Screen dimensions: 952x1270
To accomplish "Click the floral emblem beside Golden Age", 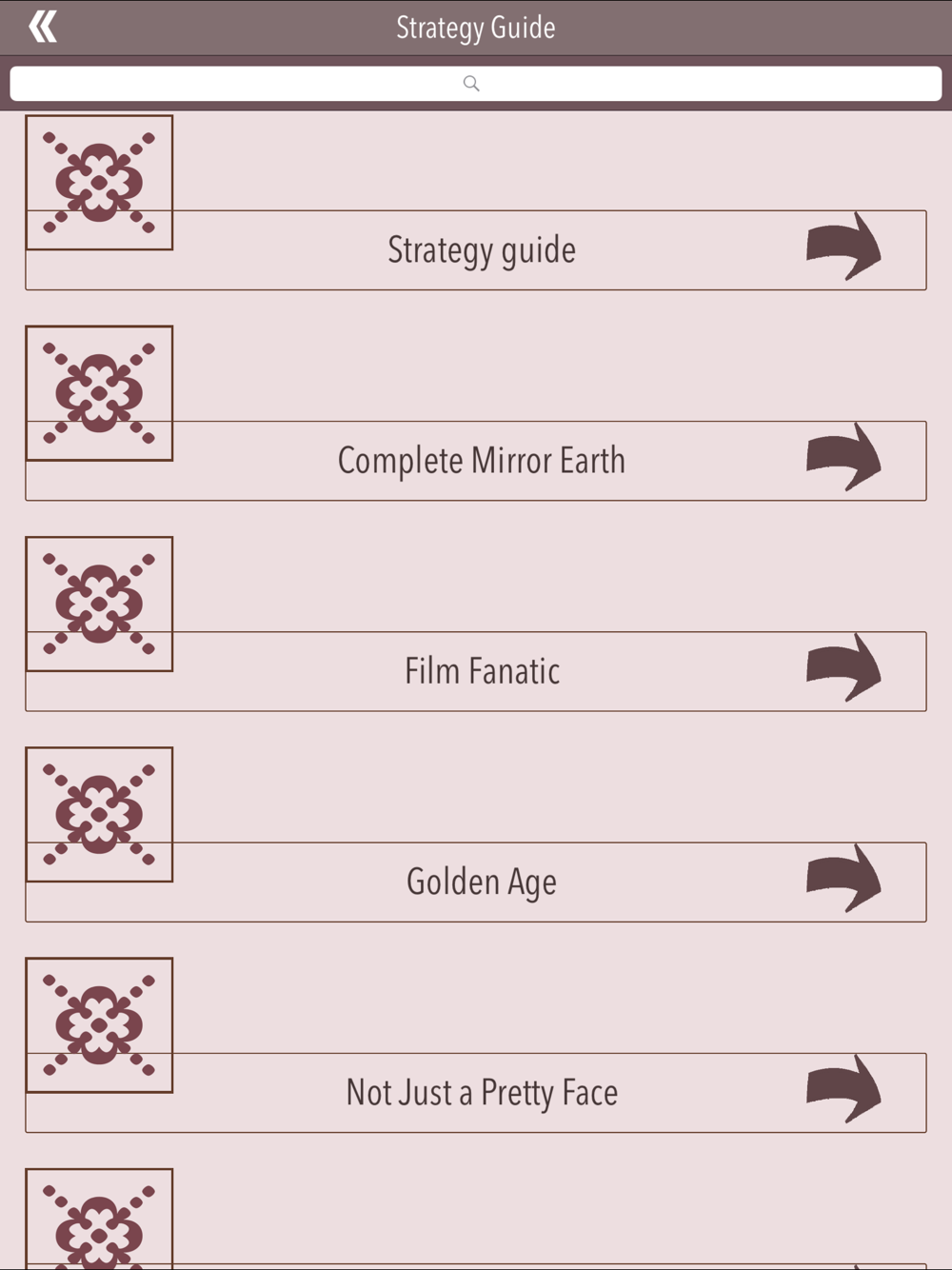I will pyautogui.click(x=99, y=814).
